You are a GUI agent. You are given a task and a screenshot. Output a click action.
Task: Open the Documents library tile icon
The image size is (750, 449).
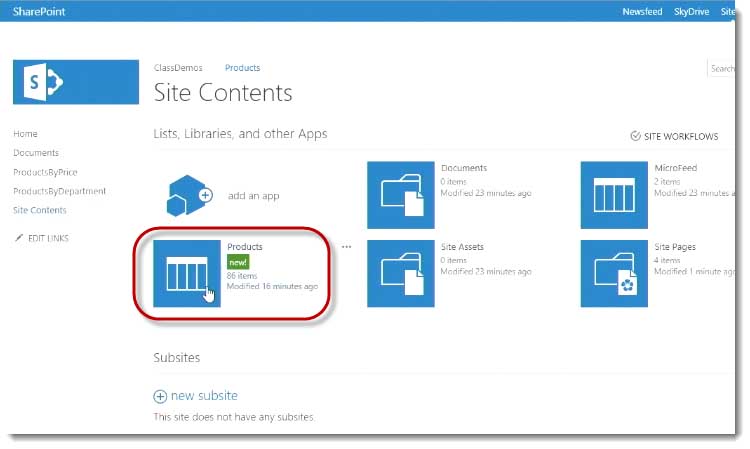[x=401, y=195]
